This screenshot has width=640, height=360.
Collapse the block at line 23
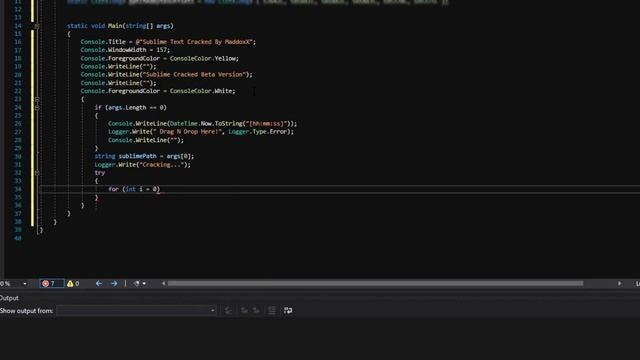[x=37, y=99]
